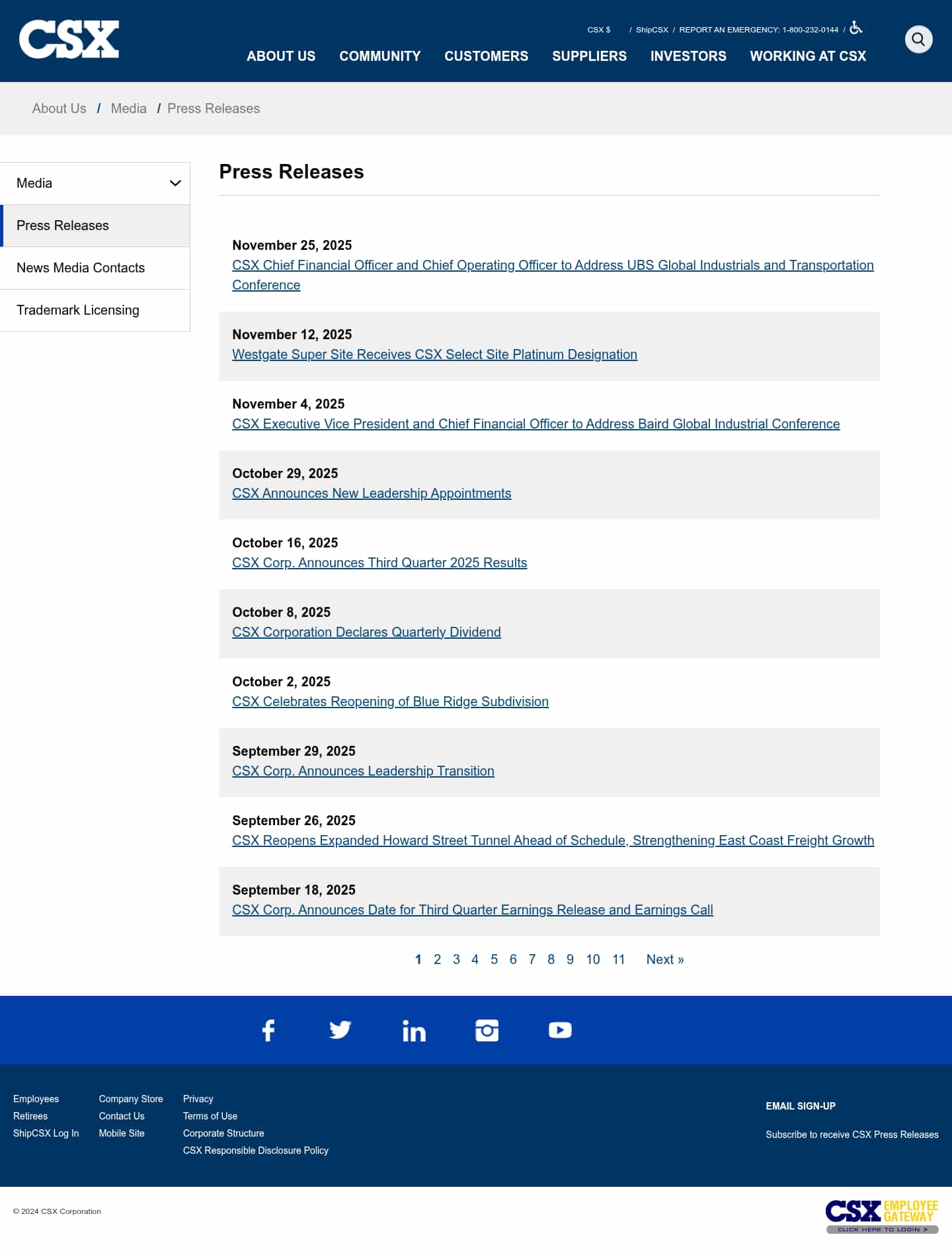Open UBS Global Industrials conference press release
Viewport: 952px width, 1253px height.
click(553, 275)
